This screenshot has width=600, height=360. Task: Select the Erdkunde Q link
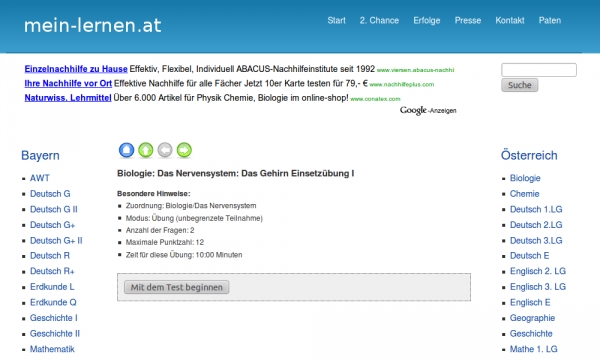click(x=53, y=303)
